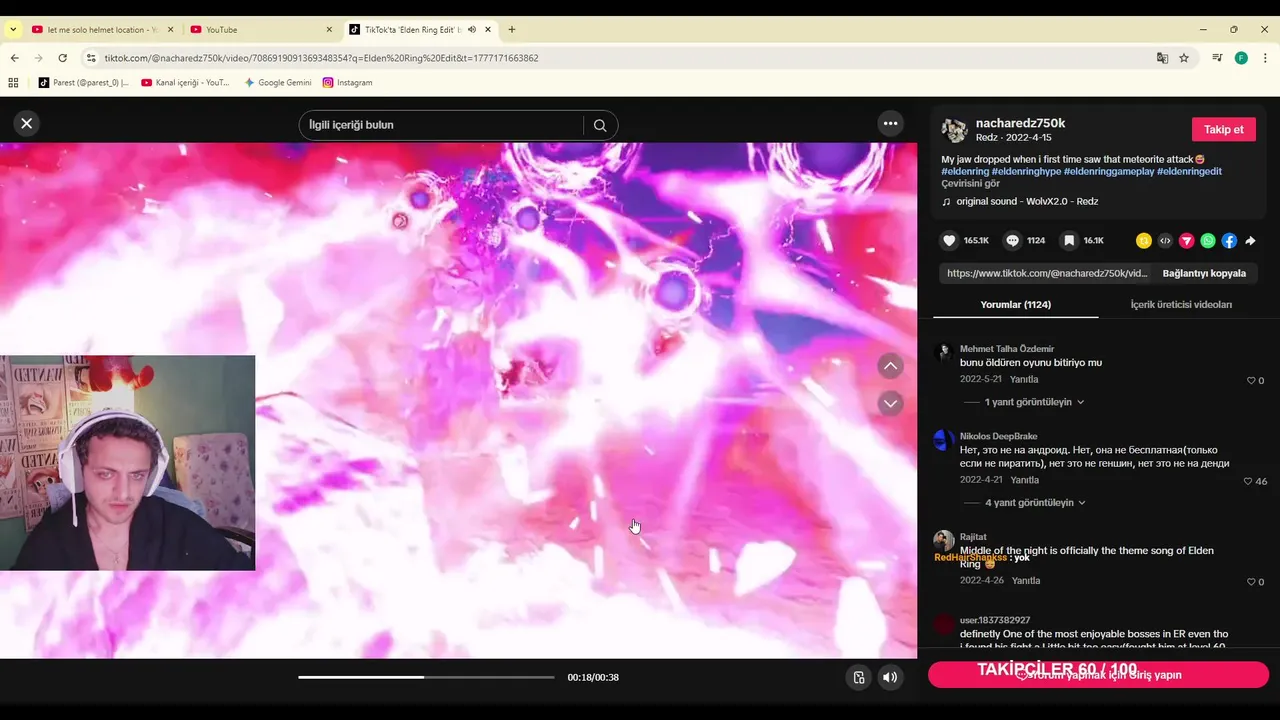
Task: Go back in browser history
Action: point(14,58)
